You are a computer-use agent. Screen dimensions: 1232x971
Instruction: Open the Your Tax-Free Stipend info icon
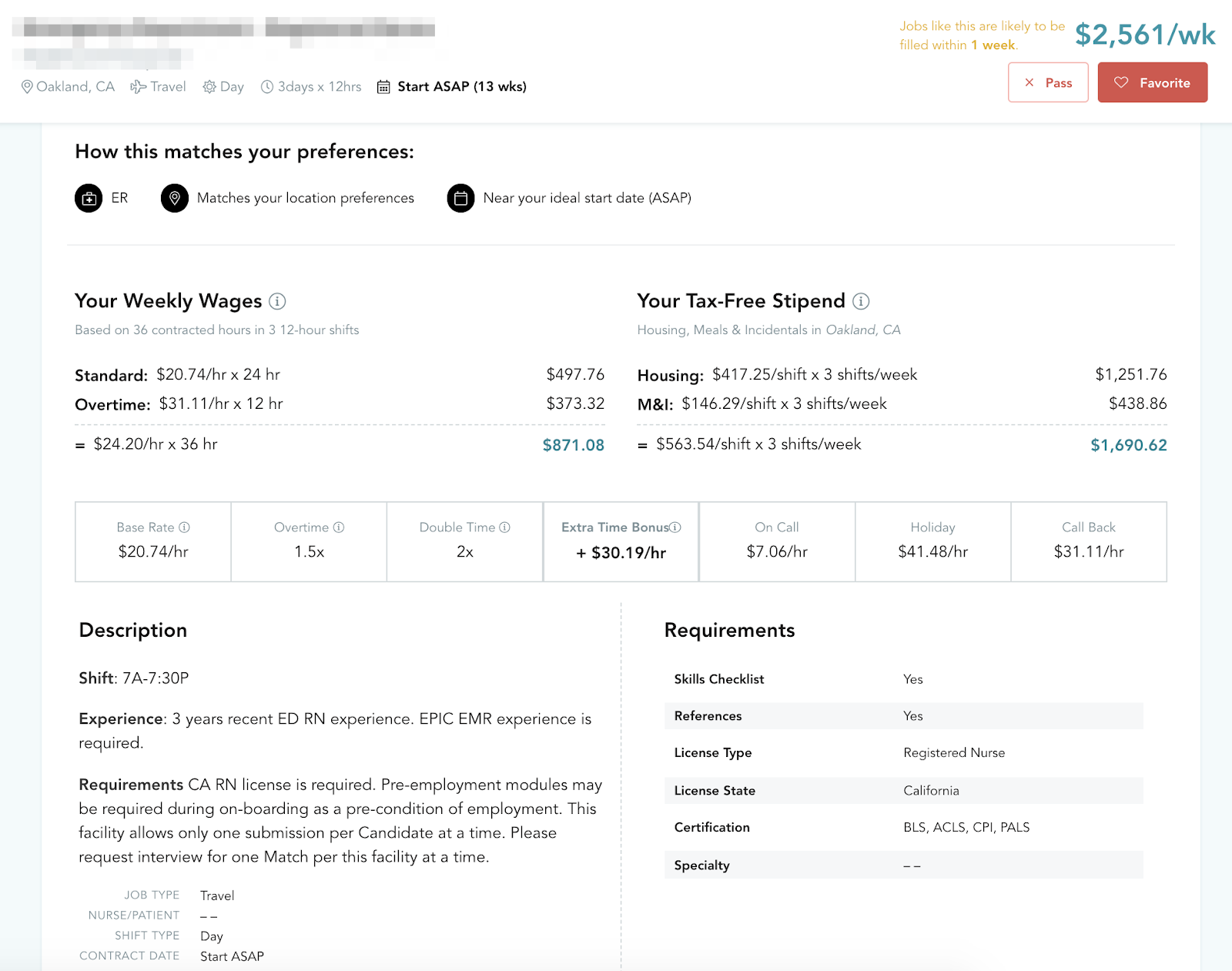pyautogui.click(x=861, y=301)
